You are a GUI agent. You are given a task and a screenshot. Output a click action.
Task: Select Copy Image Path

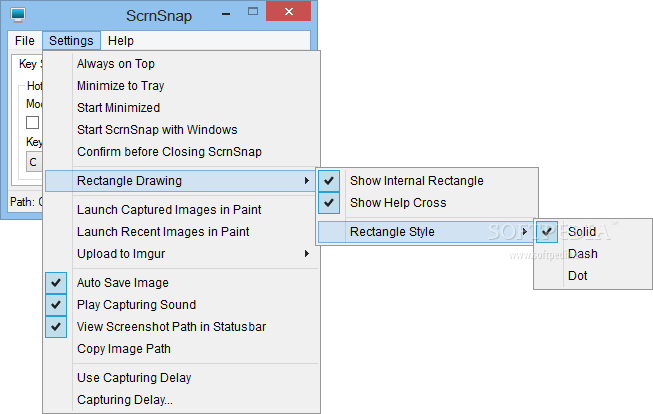123,349
